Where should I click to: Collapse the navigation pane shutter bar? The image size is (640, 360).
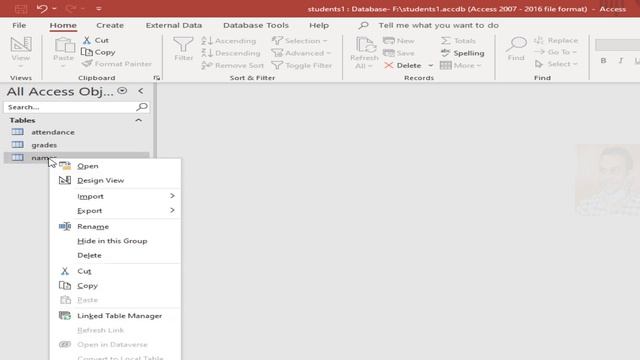pyautogui.click(x=141, y=91)
